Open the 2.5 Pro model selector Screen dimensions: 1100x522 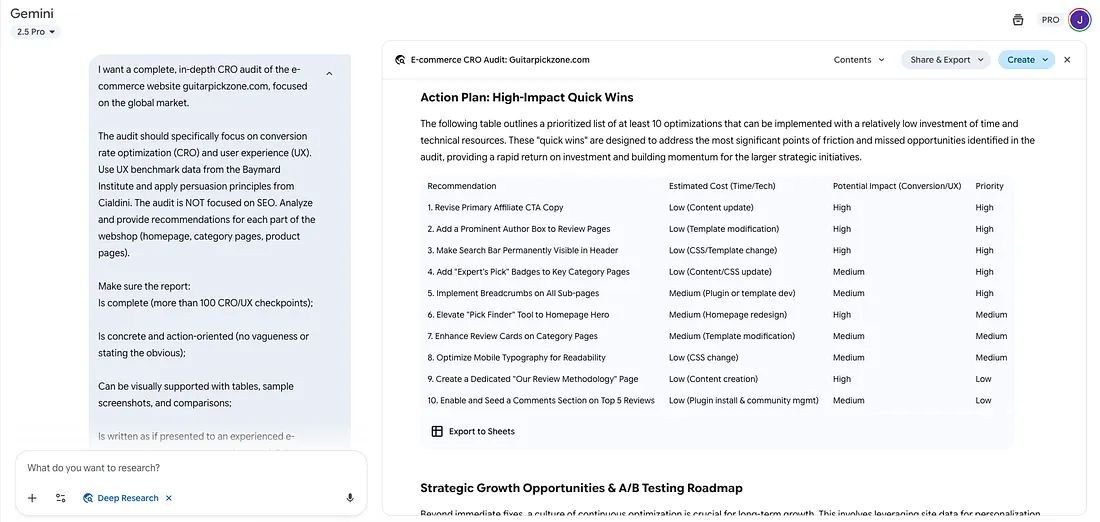[36, 32]
